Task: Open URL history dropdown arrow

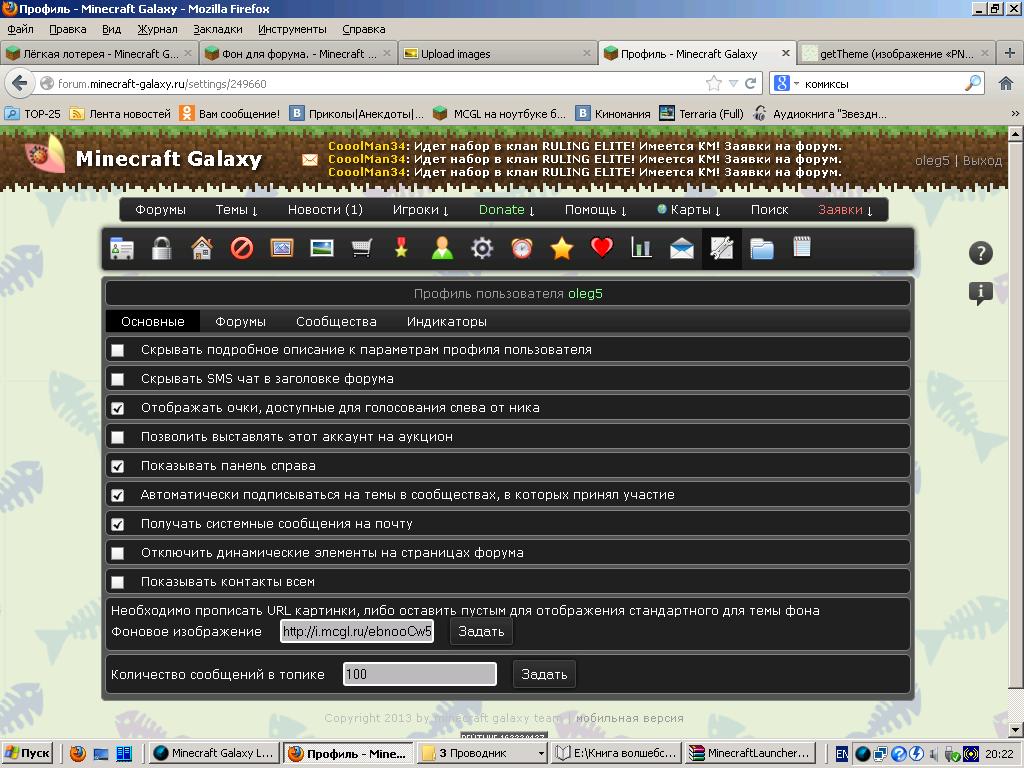Action: [x=733, y=84]
